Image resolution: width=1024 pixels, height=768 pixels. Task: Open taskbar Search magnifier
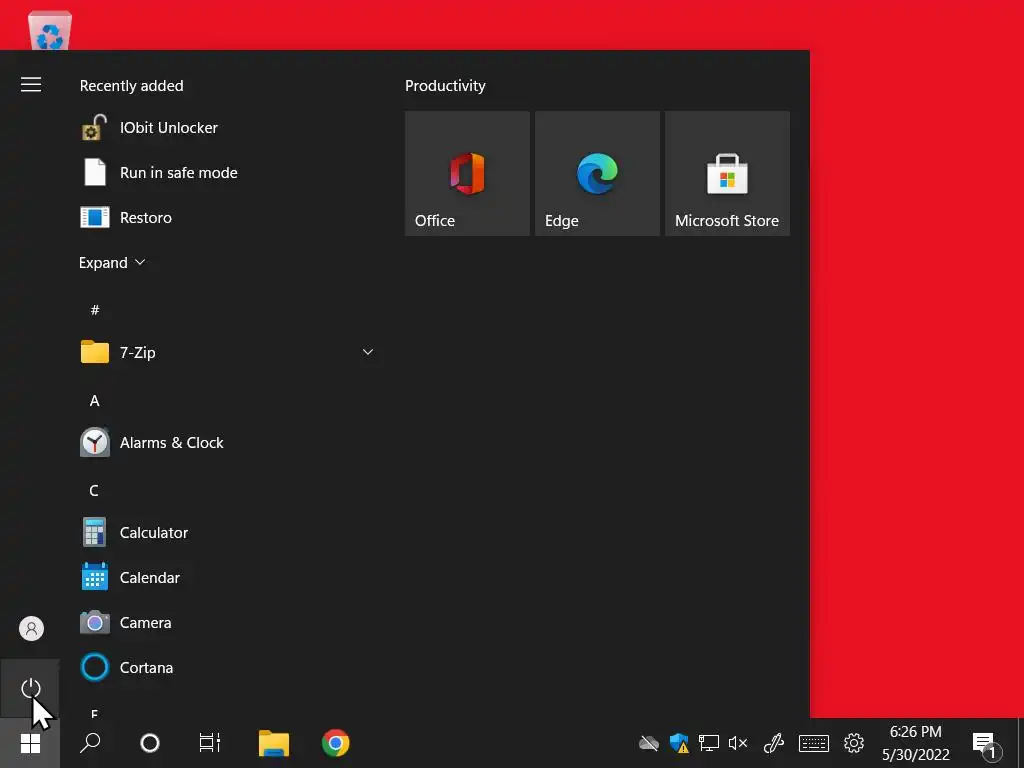(x=90, y=743)
